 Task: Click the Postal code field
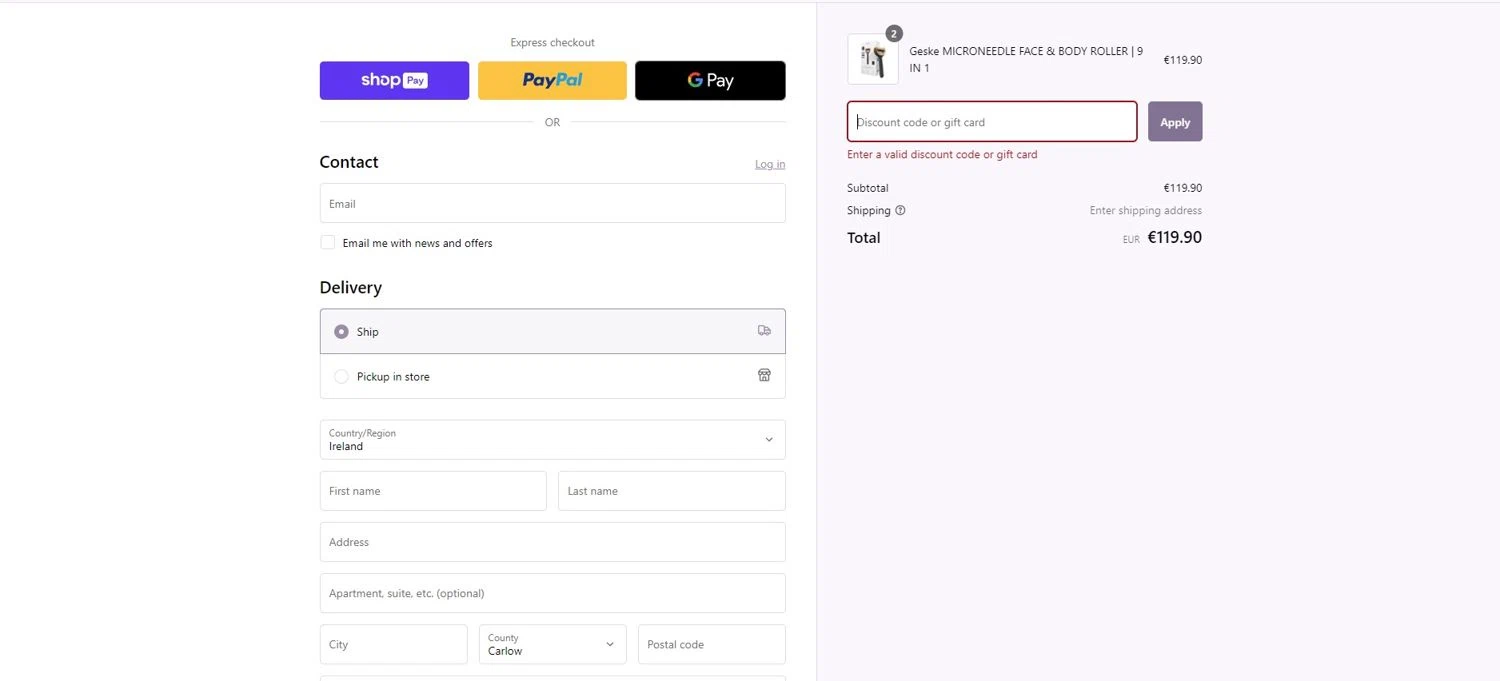click(x=711, y=645)
